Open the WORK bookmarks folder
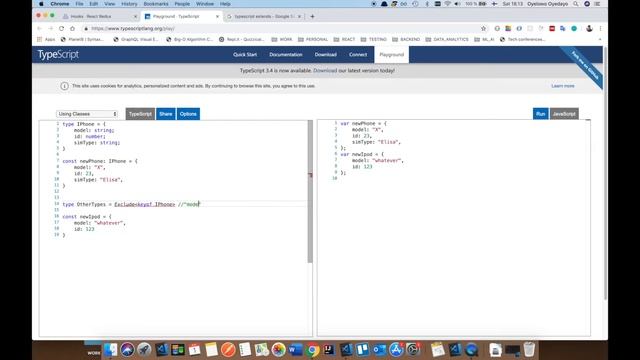Screen dimensions: 640x360 click(282, 40)
